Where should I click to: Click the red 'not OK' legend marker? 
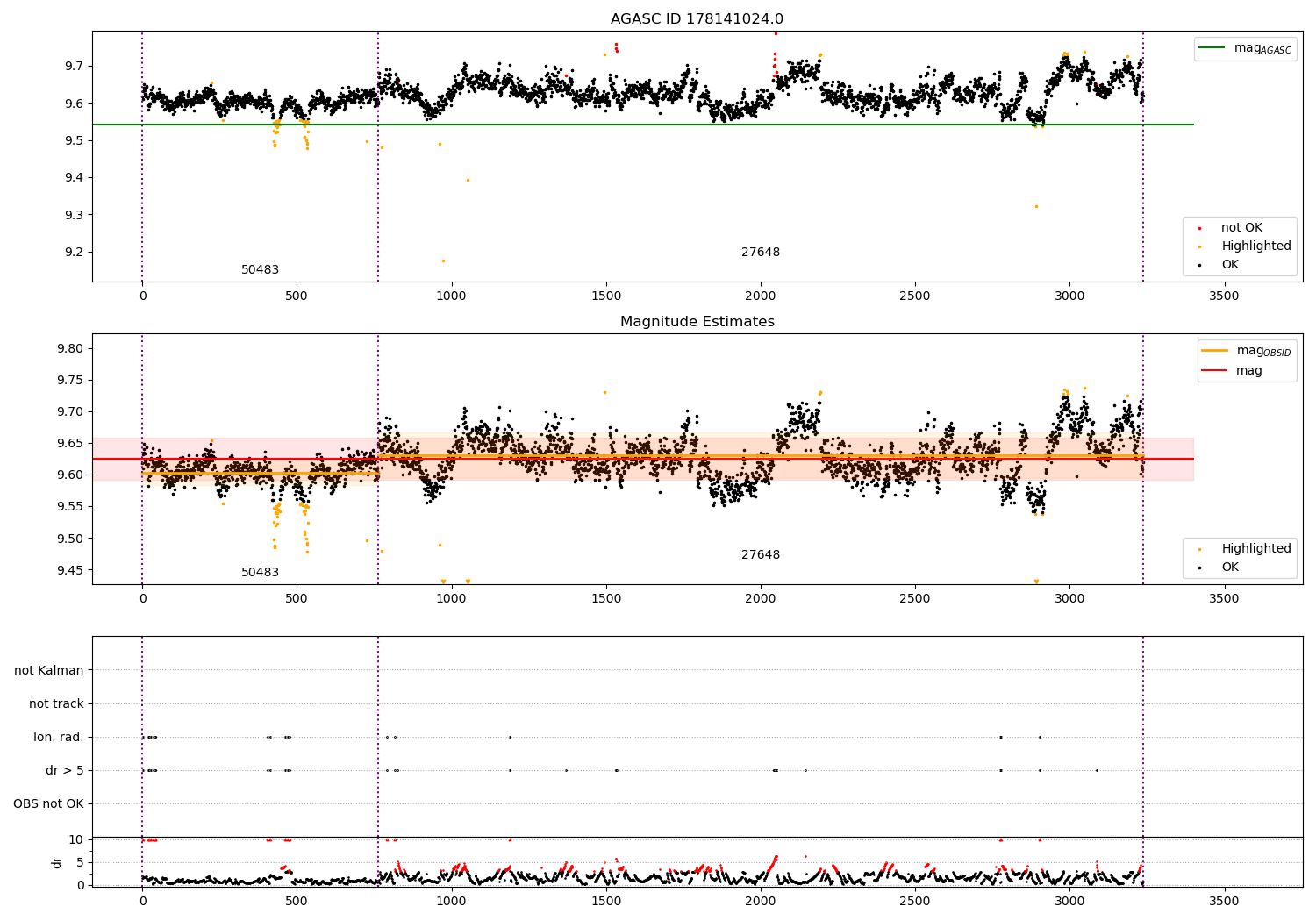click(x=1199, y=228)
